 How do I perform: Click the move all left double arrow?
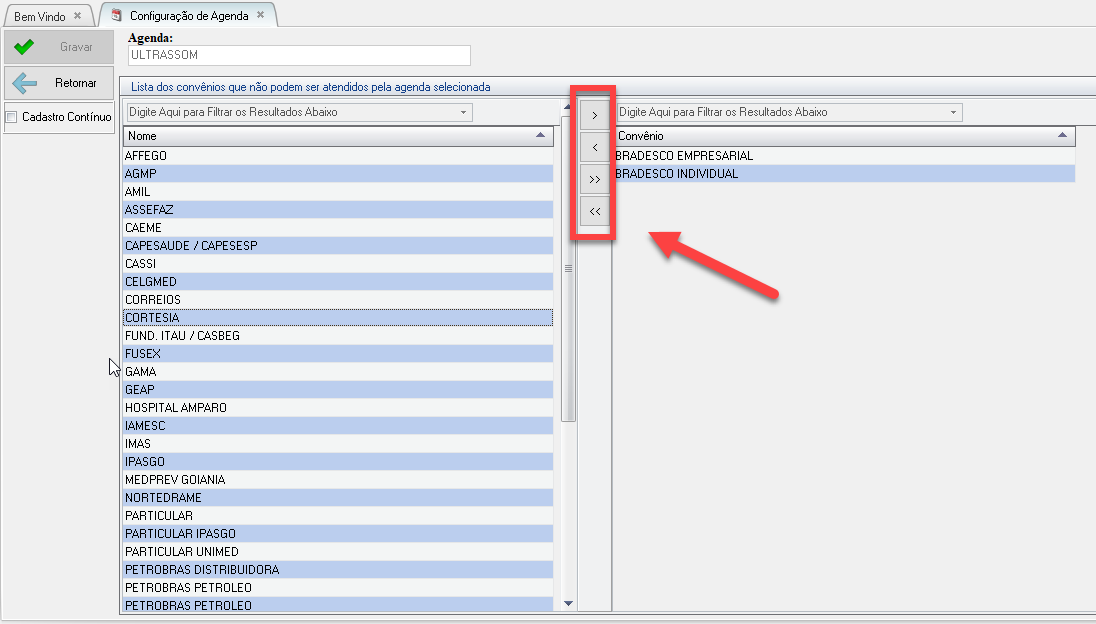pos(594,211)
